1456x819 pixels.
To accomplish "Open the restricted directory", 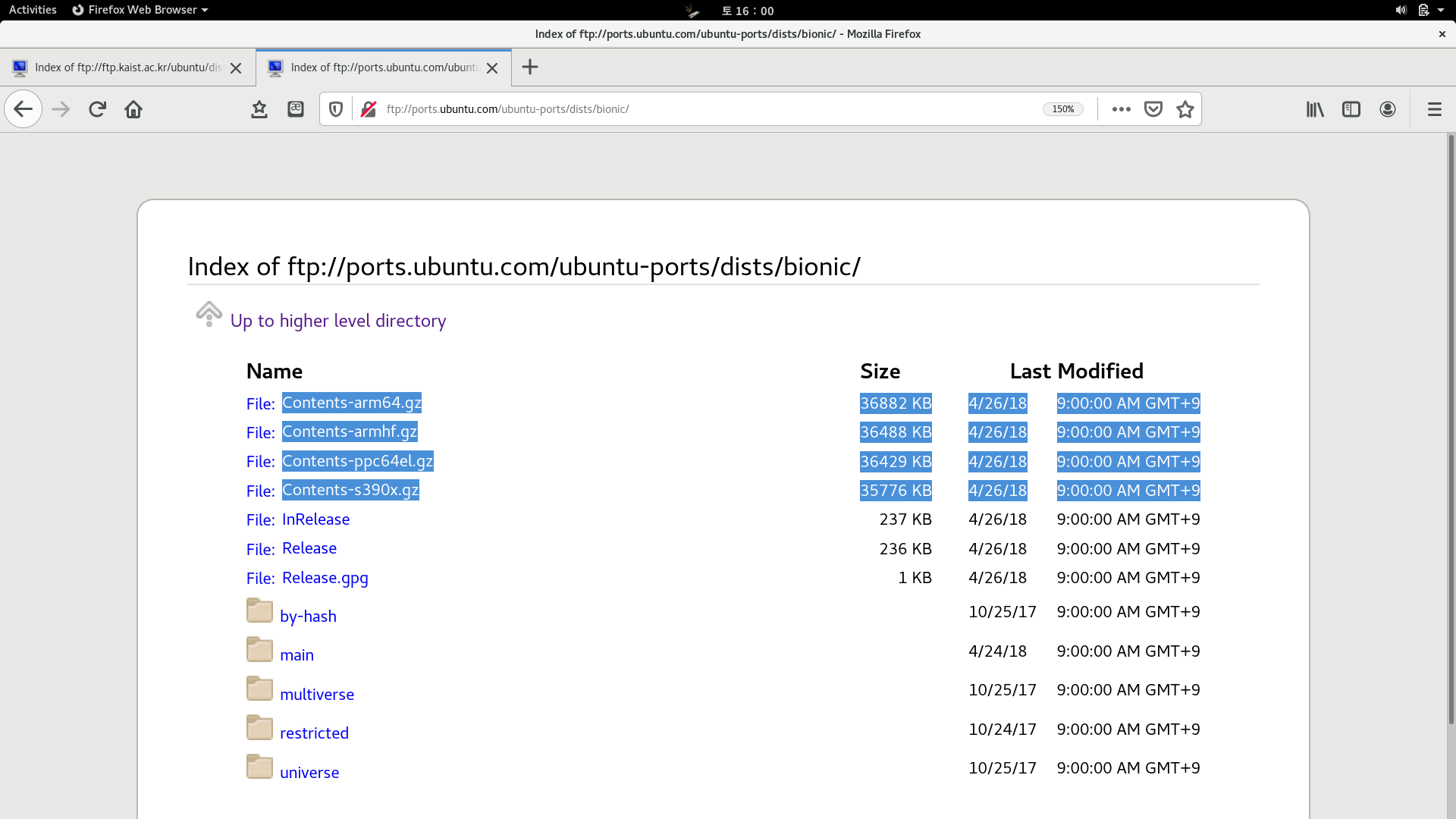I will pos(314,733).
